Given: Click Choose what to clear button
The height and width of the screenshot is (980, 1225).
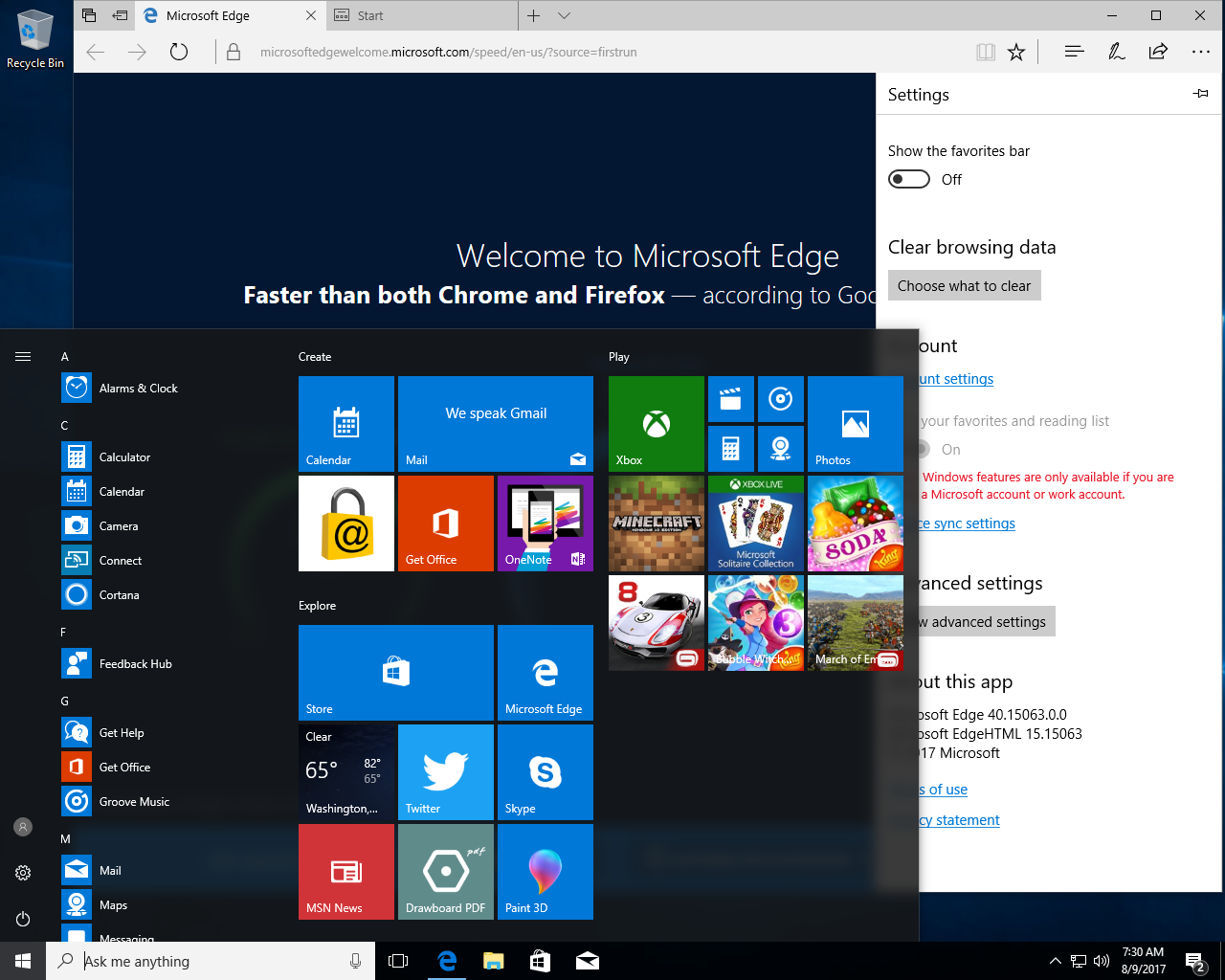Looking at the screenshot, I should pos(964,285).
